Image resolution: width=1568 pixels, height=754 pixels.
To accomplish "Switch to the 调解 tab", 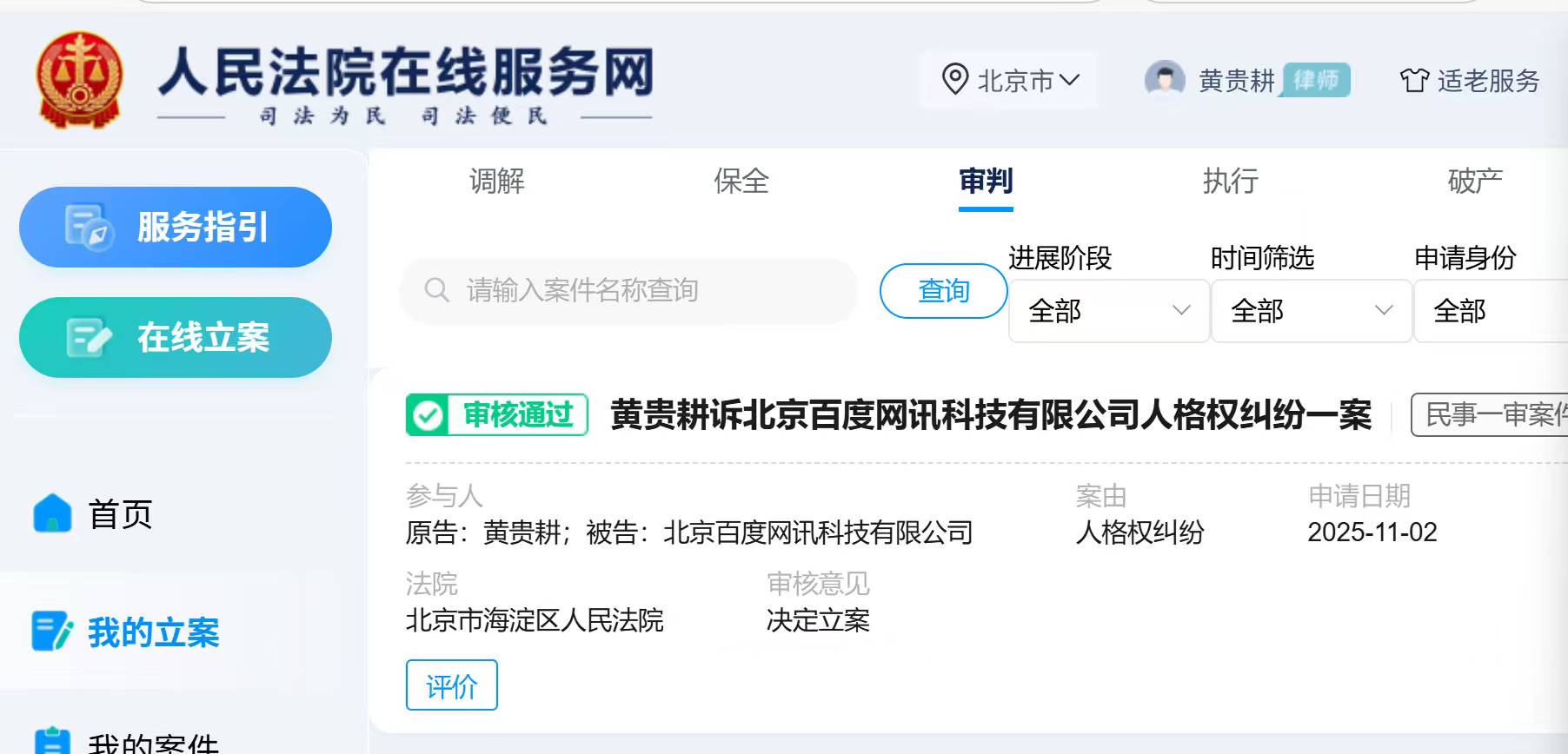I will [x=497, y=181].
